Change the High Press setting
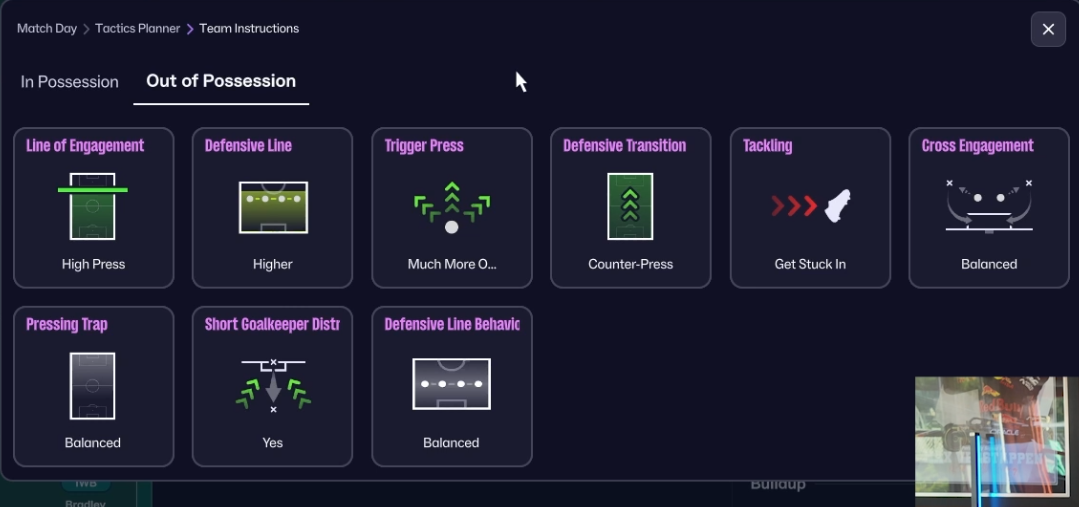1079x507 pixels. tap(93, 264)
